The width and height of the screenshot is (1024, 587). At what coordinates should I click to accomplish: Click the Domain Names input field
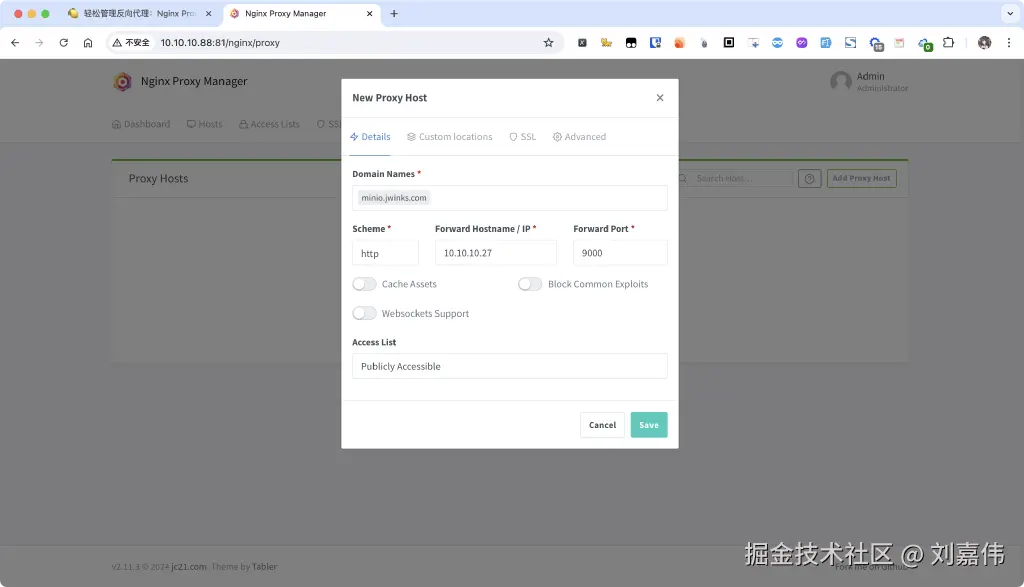[509, 198]
